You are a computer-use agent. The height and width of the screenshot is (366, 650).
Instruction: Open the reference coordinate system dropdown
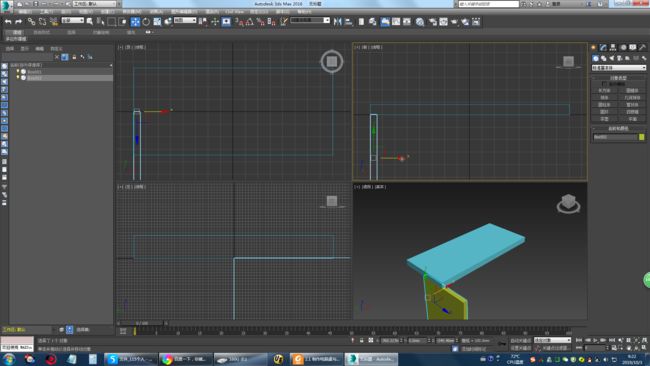[x=185, y=20]
